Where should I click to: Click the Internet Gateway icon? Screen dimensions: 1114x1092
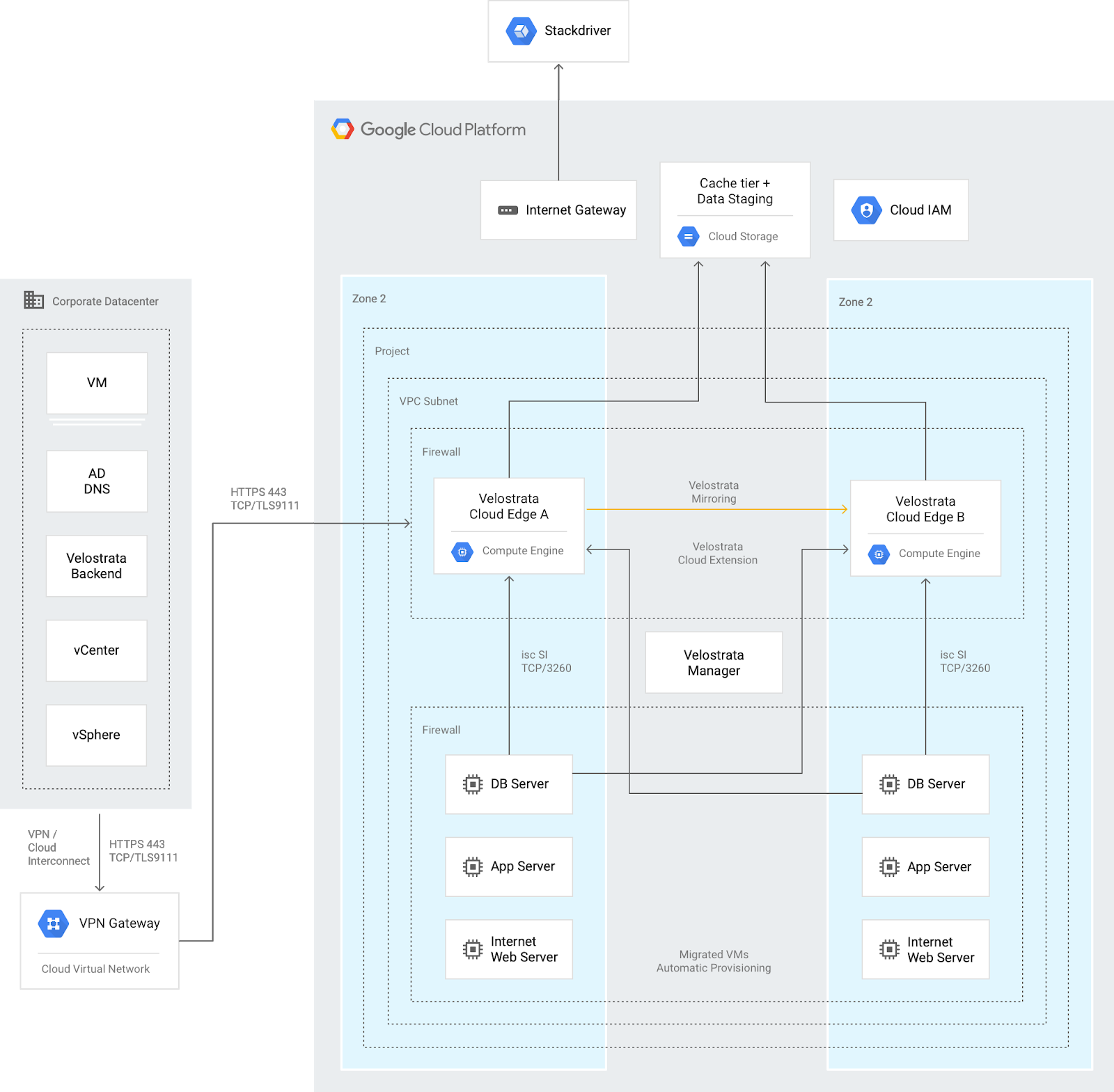509,209
